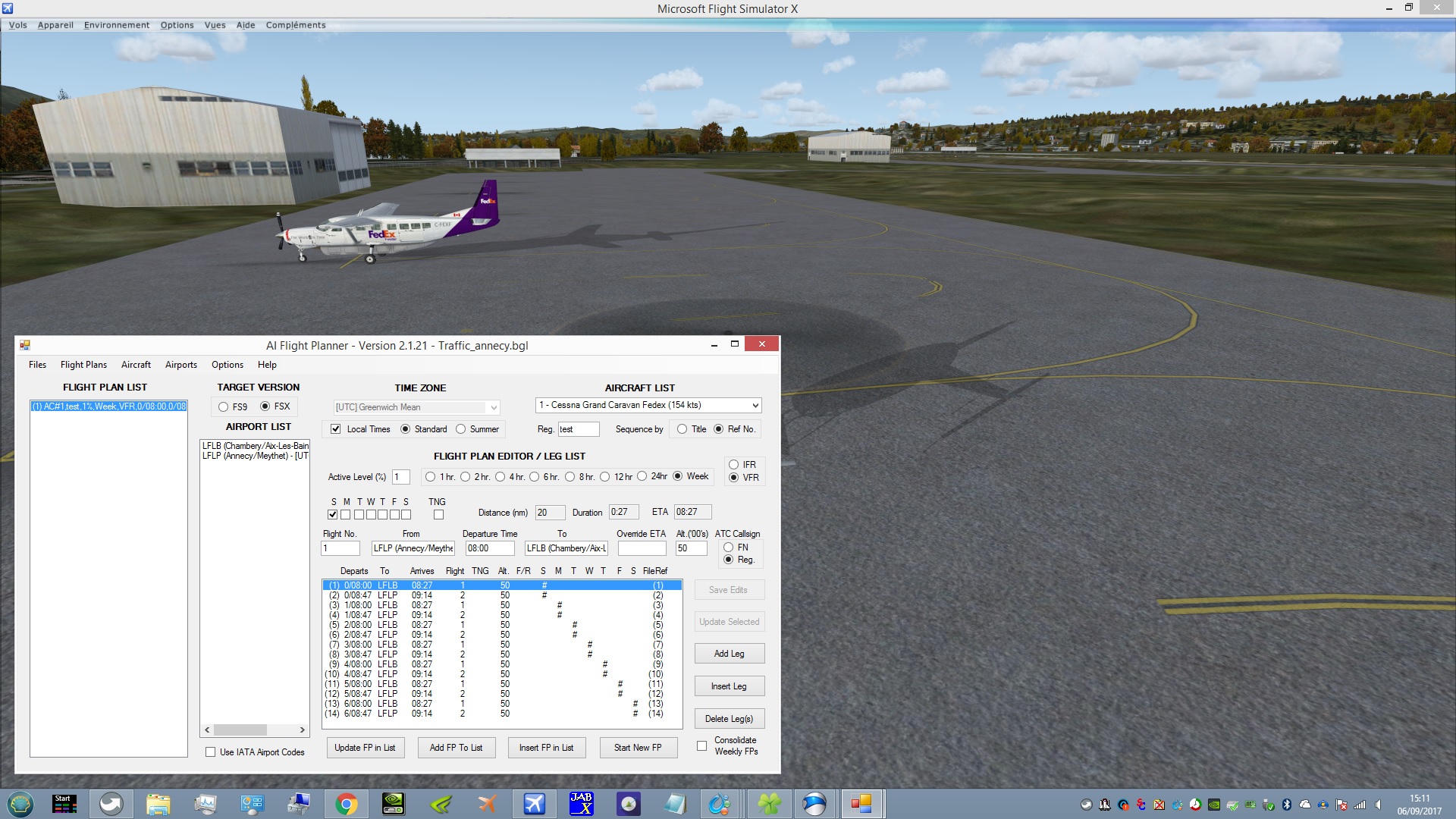This screenshot has height=819, width=1456.
Task: Check Use IATA Airport Codes
Action: click(x=211, y=752)
